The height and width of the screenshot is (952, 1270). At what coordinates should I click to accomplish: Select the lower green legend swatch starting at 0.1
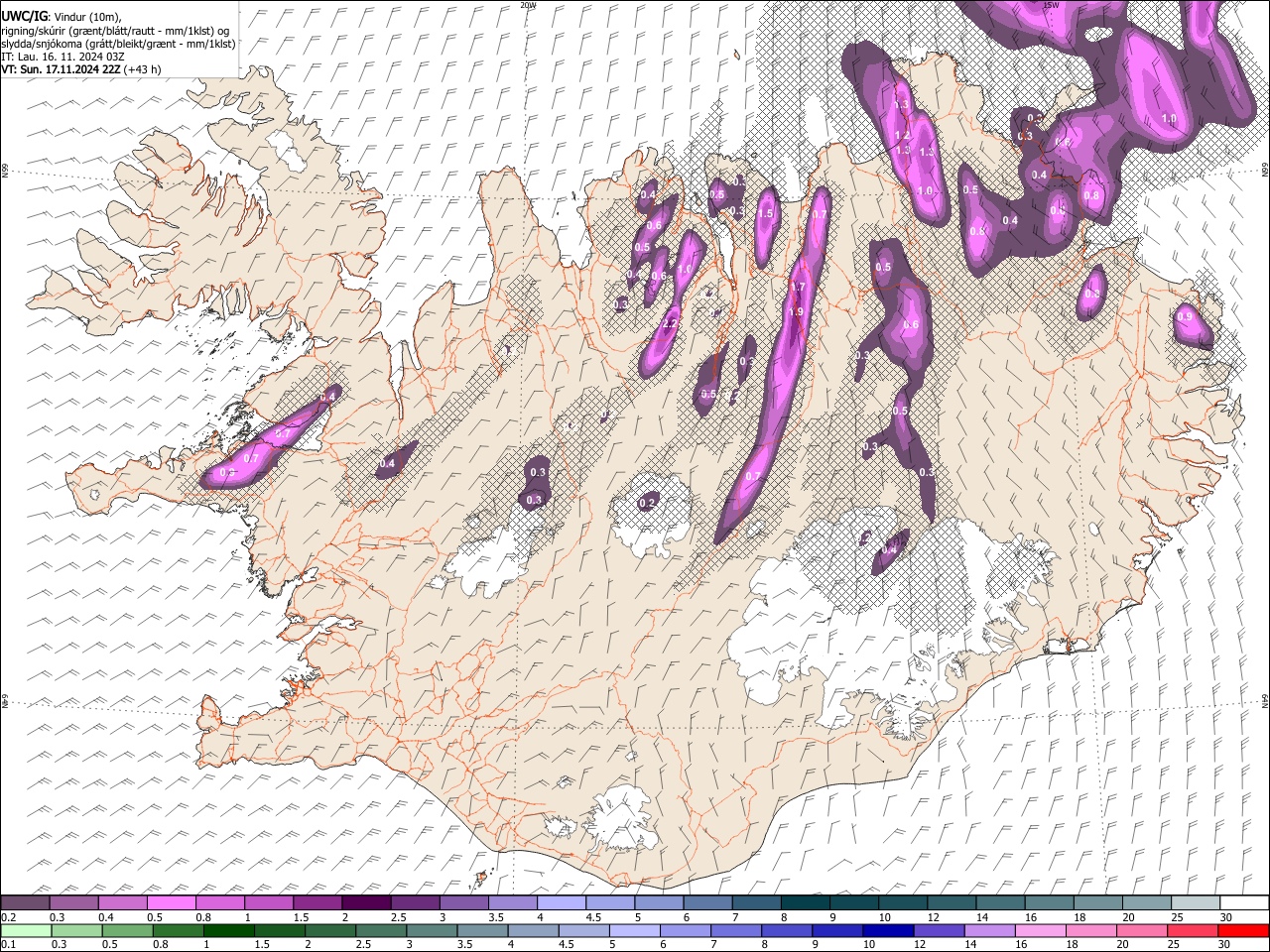coord(26,930)
